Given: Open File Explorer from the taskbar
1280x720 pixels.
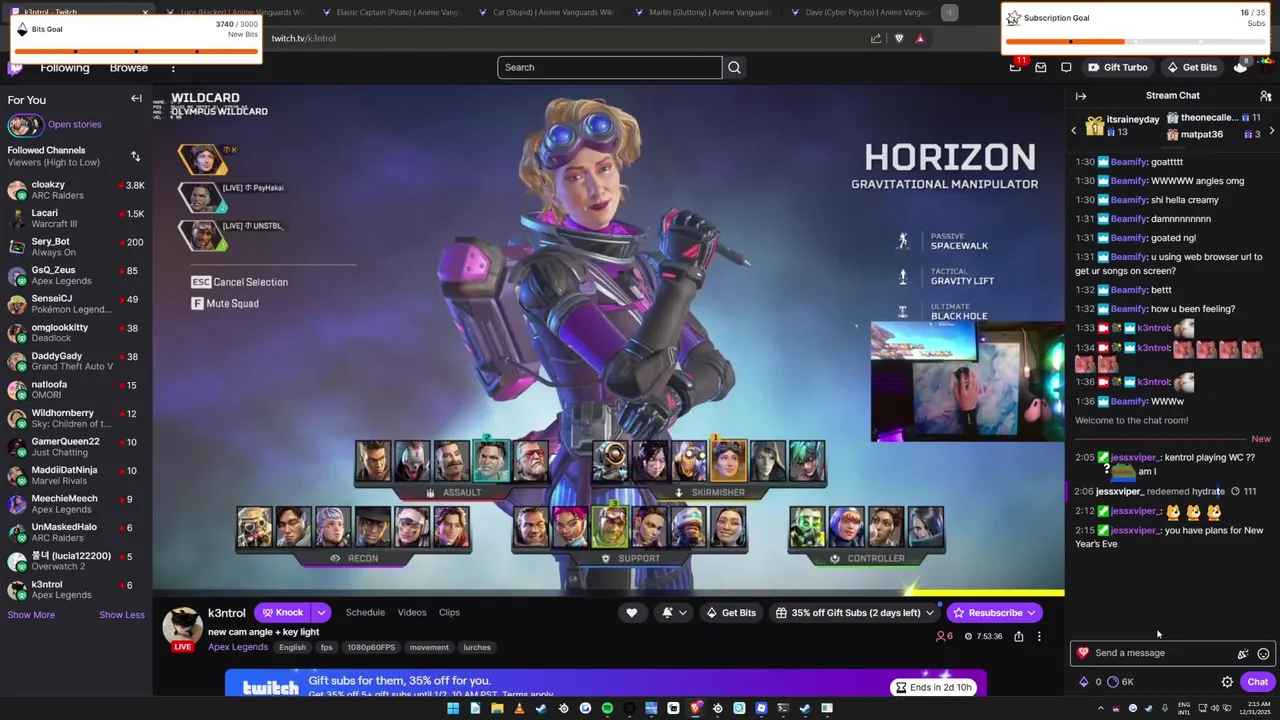Looking at the screenshot, I should [x=497, y=708].
